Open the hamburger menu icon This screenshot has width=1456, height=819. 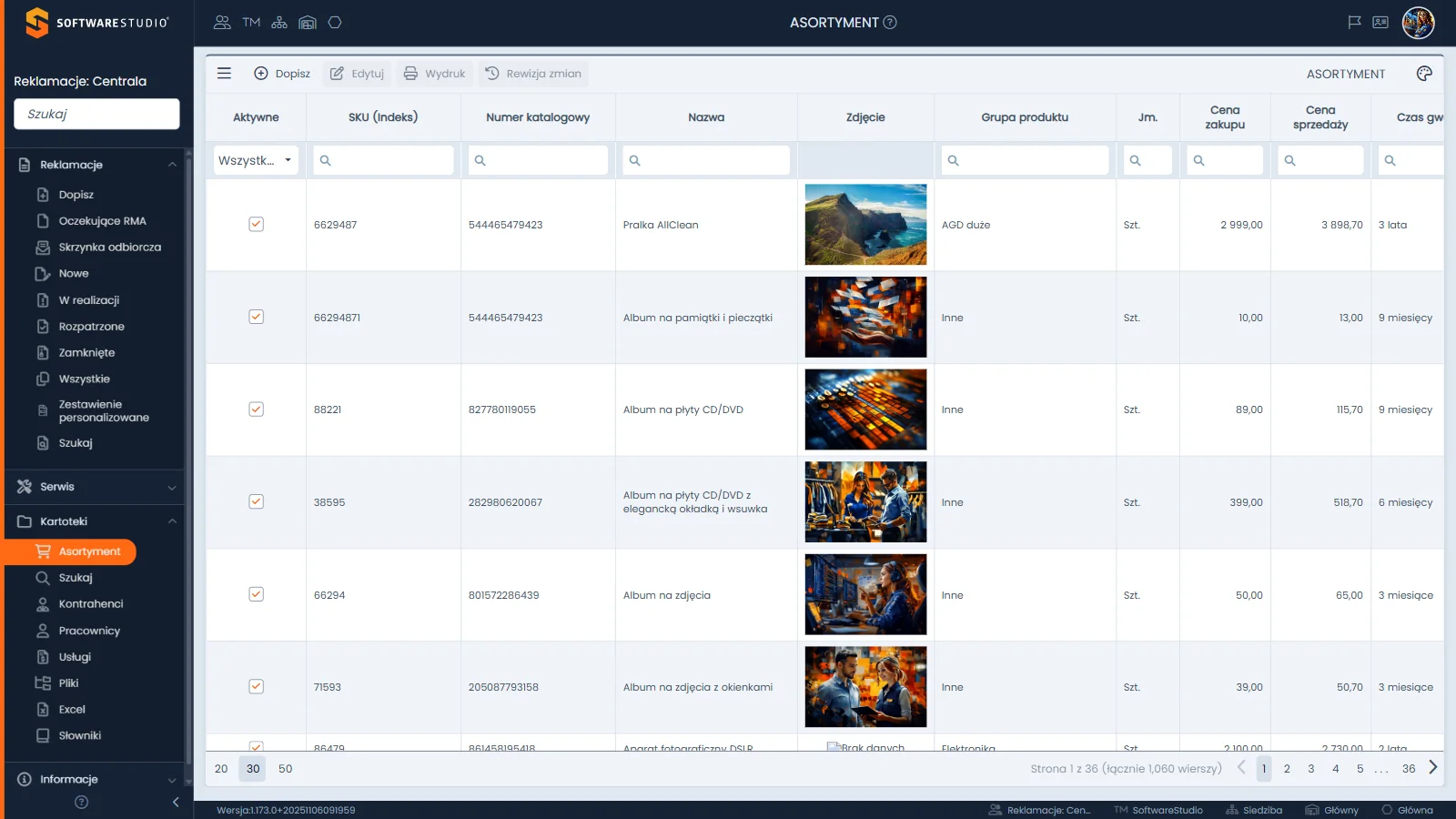[x=224, y=74]
